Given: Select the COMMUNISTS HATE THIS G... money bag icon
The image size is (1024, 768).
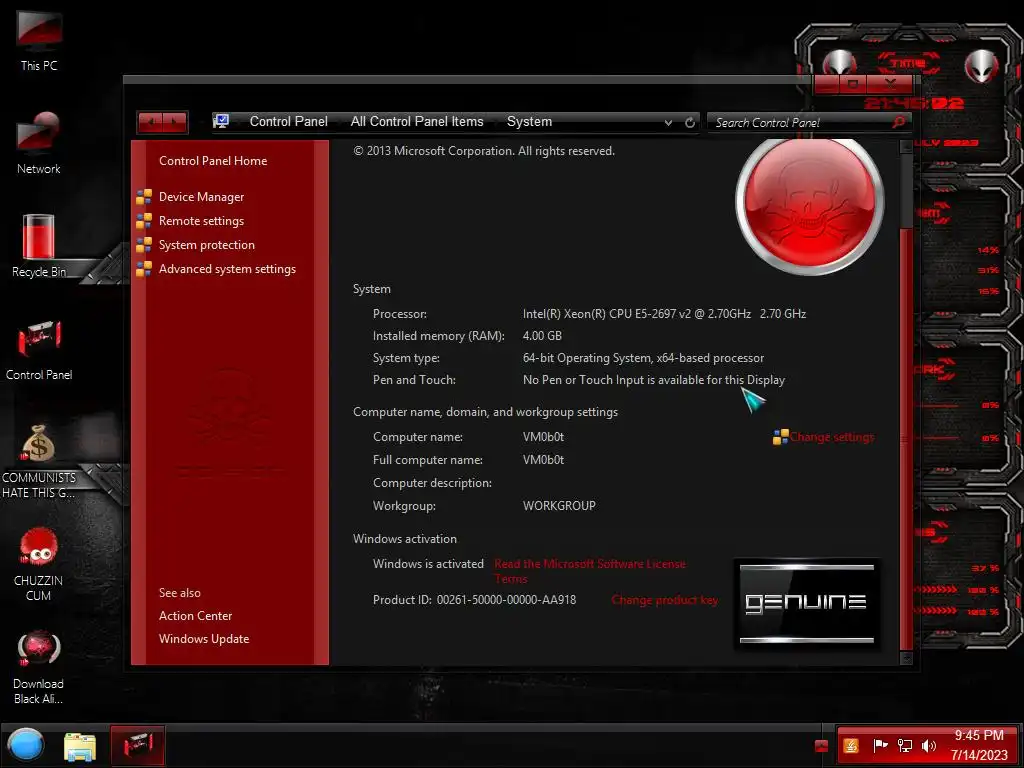Looking at the screenshot, I should [39, 460].
